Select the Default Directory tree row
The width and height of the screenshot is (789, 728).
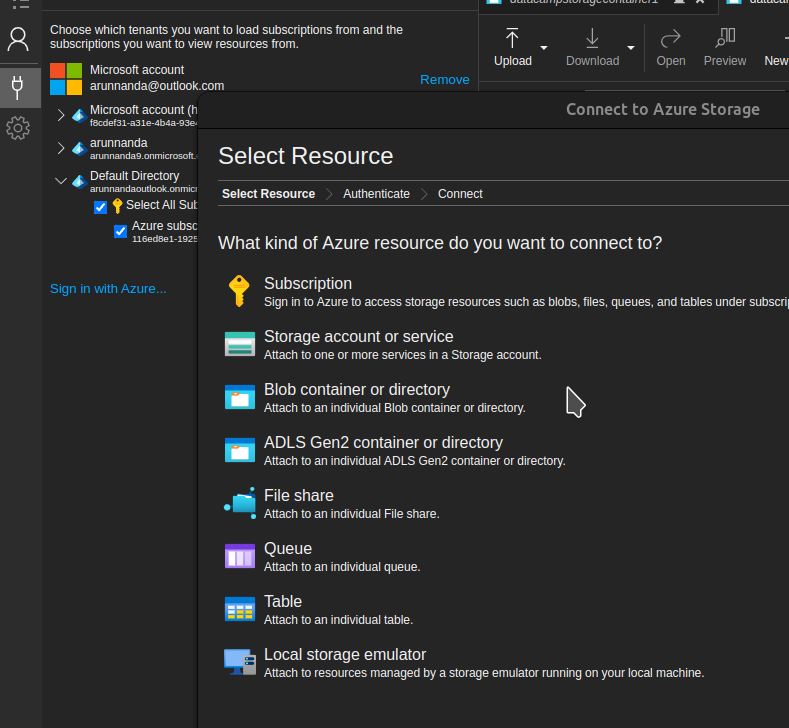coord(126,181)
